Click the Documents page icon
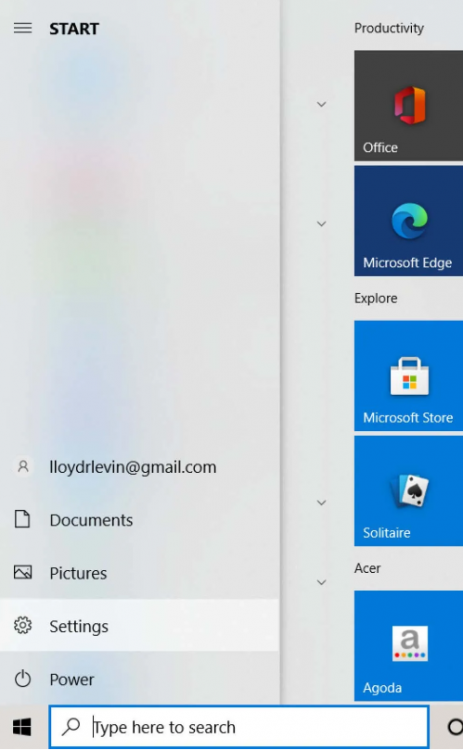The image size is (463, 750). 22,519
